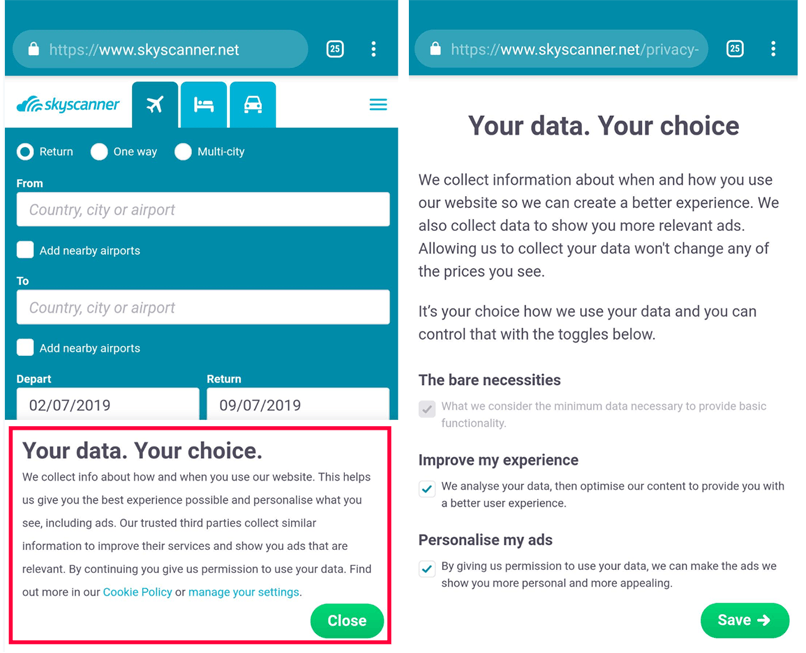
Task: Select the One way trip option
Action: click(x=99, y=152)
